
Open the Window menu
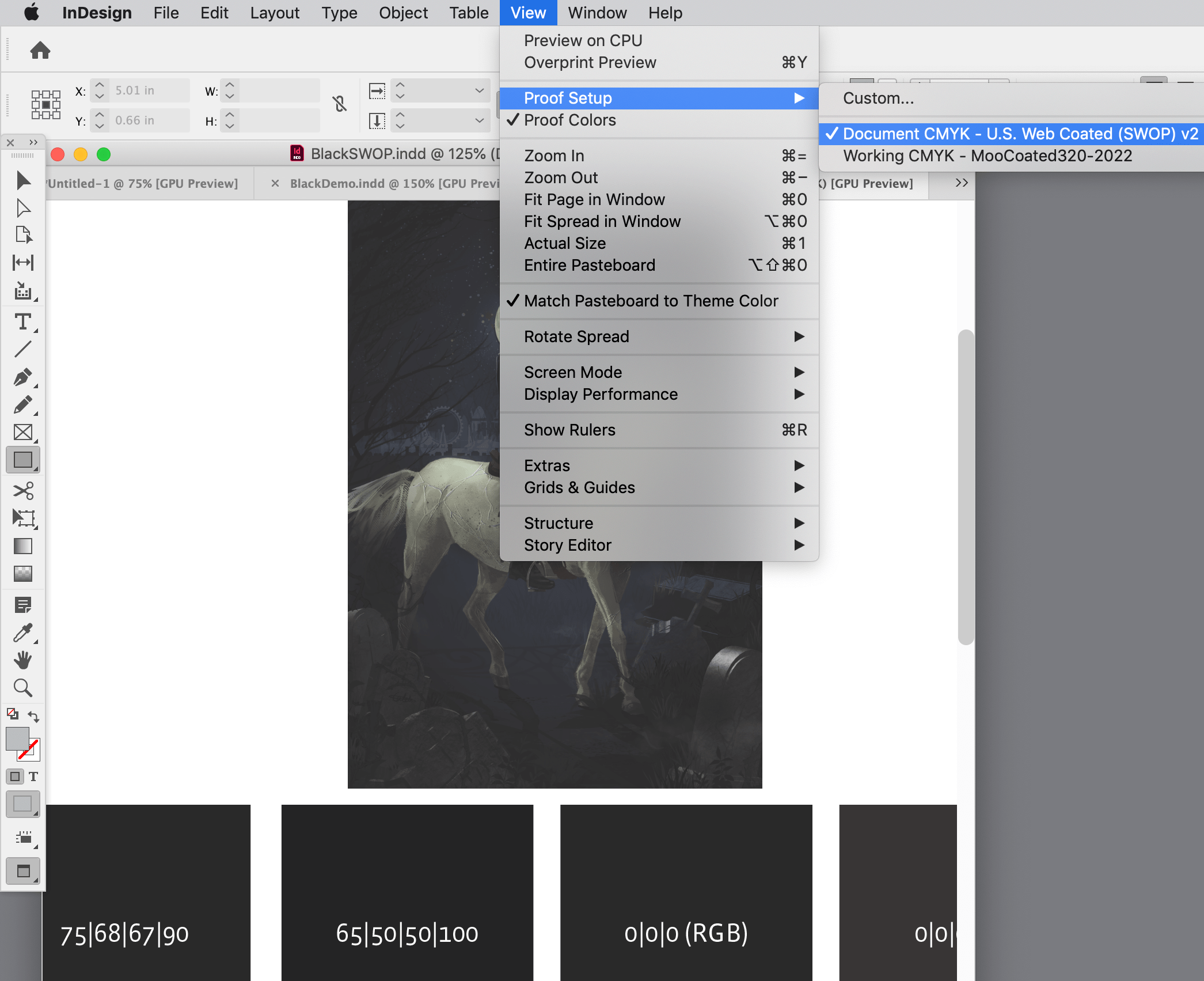pyautogui.click(x=597, y=13)
